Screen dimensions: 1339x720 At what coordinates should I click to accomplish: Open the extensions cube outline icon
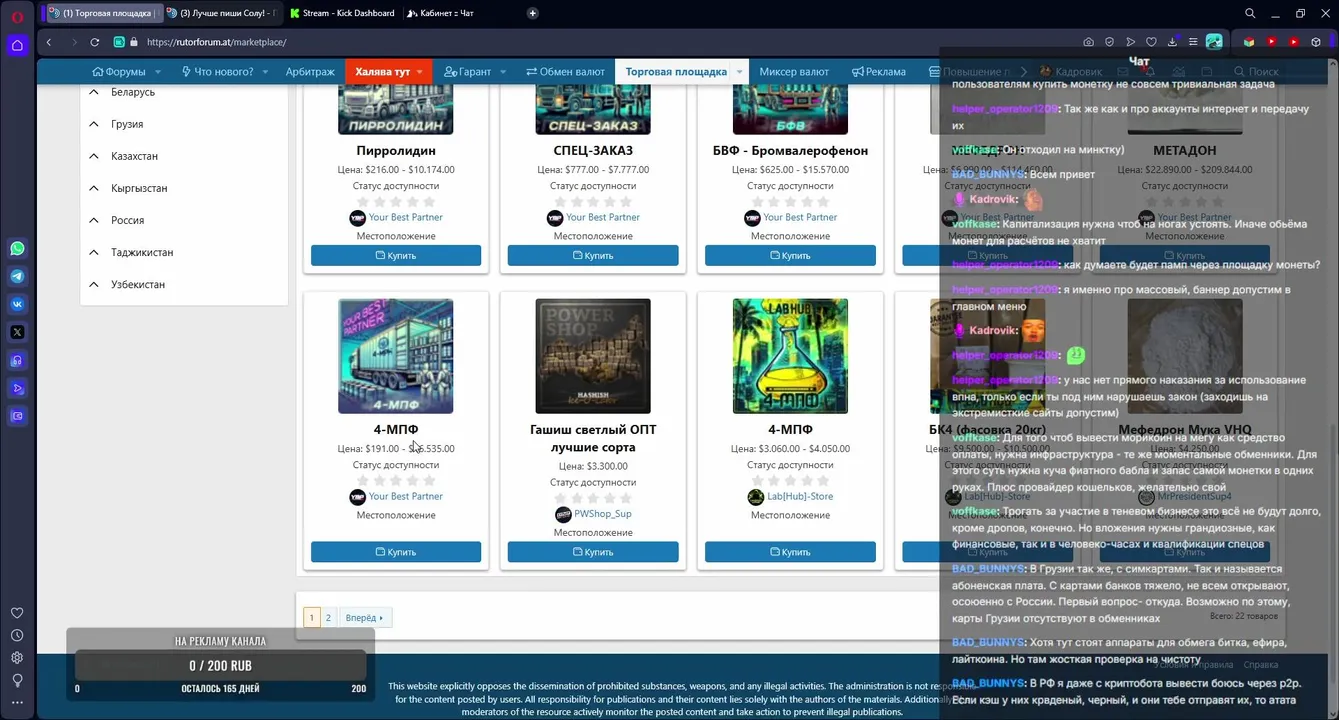(x=1316, y=42)
